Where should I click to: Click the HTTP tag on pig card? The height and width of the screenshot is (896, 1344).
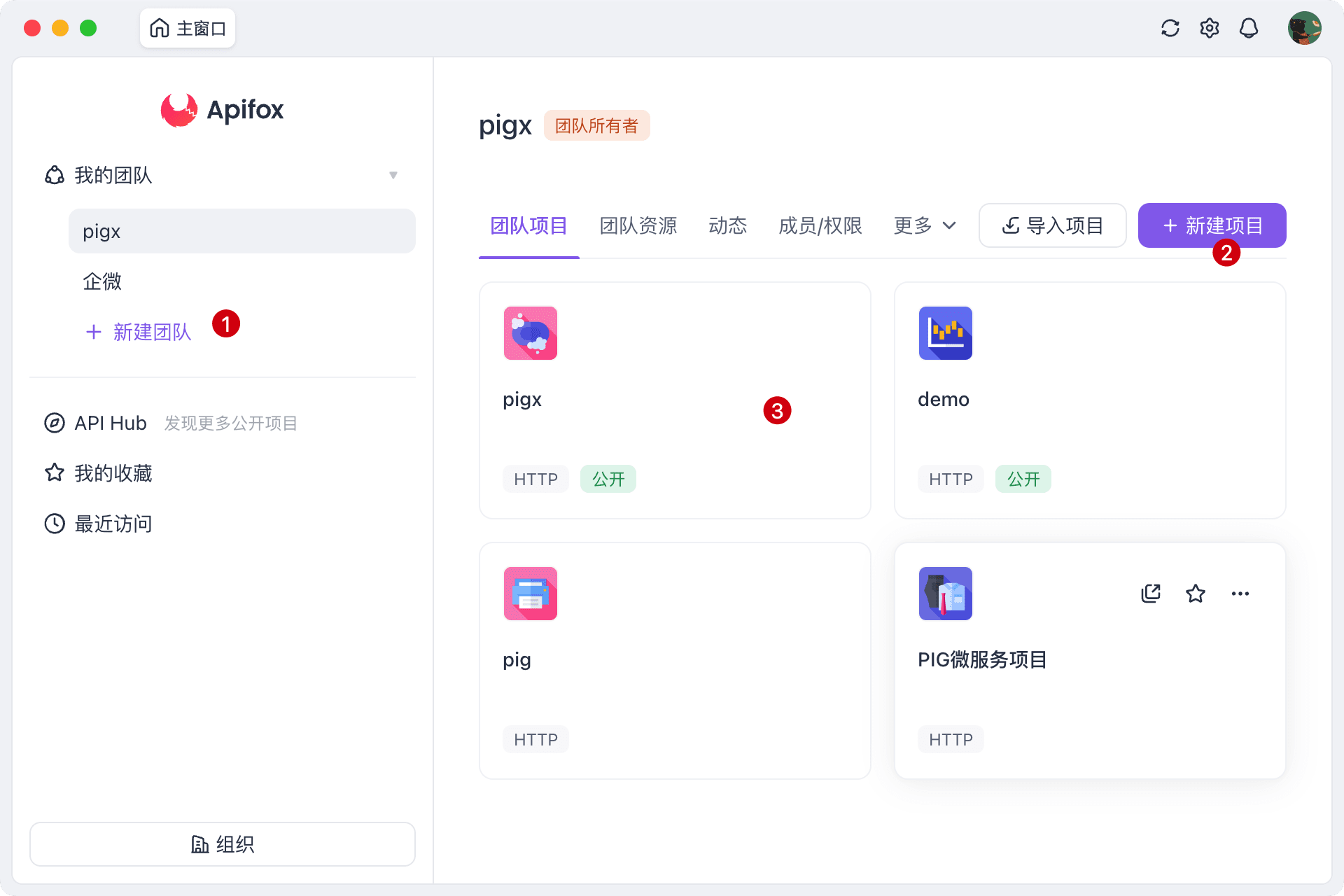[536, 739]
